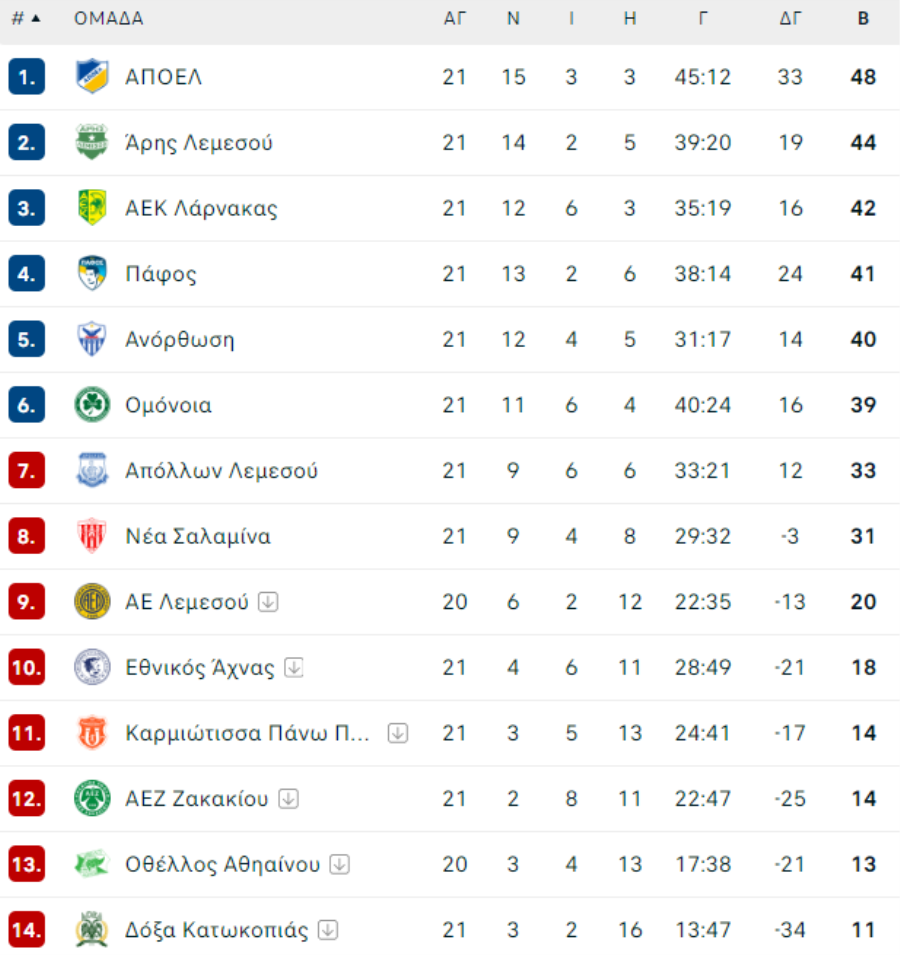The image size is (900, 955).
Task: Sort table by the # rank column
Action: coord(26,18)
